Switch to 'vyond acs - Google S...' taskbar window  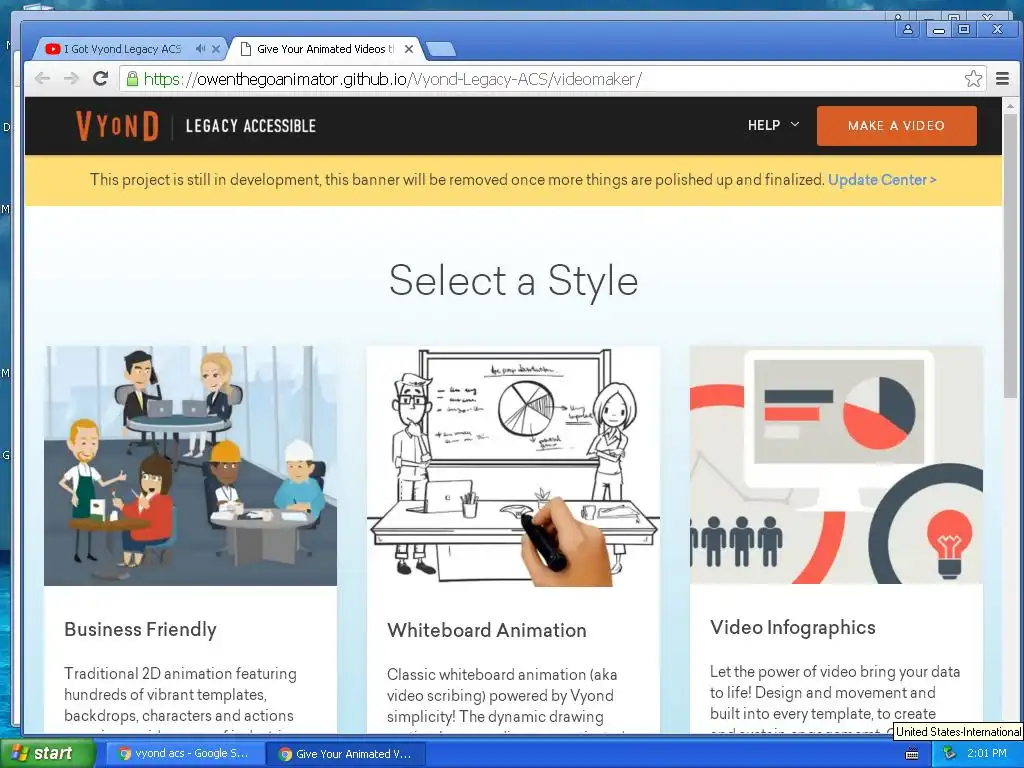(185, 754)
